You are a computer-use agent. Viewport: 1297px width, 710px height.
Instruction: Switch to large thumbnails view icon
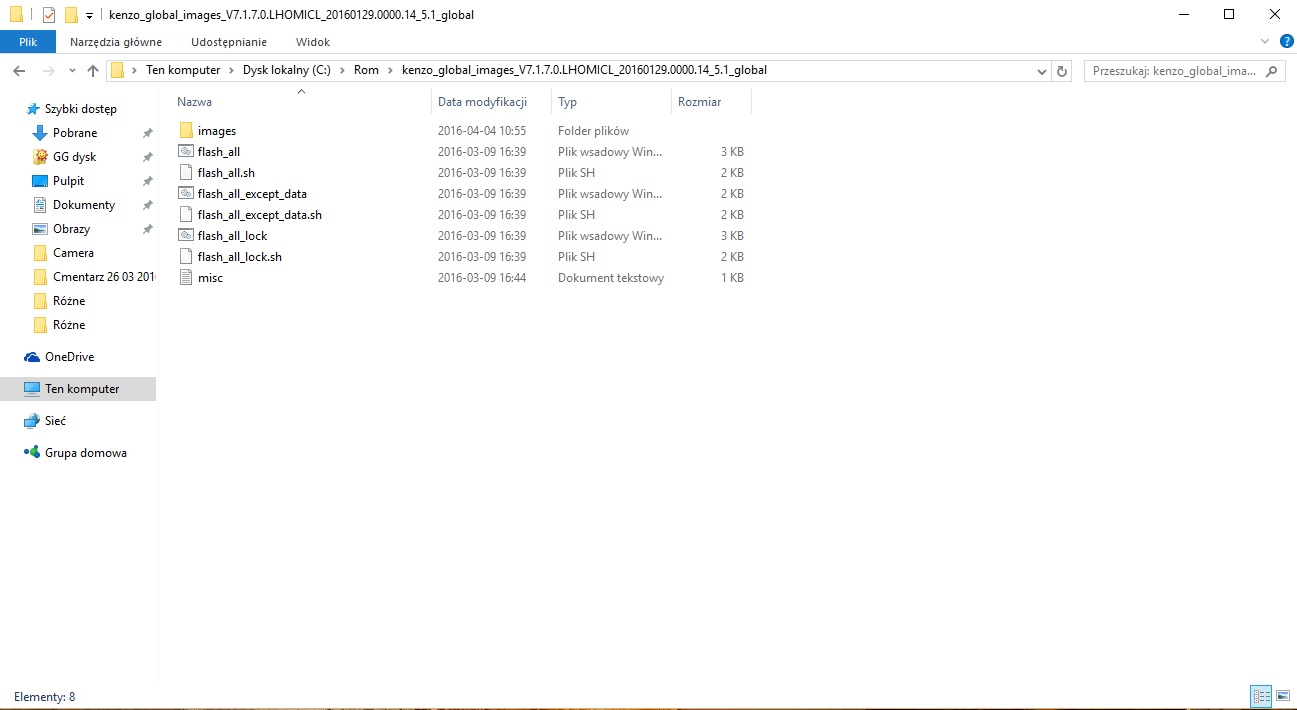coord(1282,696)
